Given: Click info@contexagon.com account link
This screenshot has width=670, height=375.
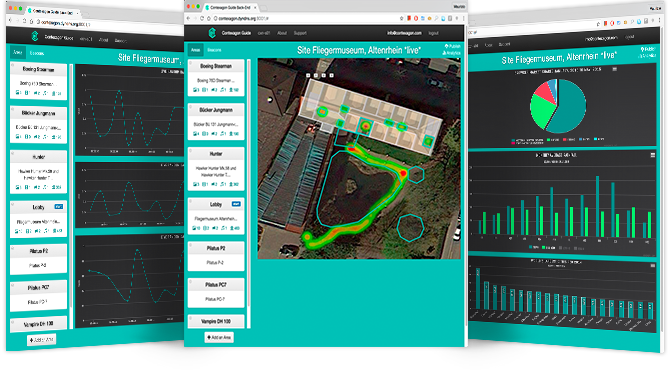Looking at the screenshot, I should pos(404,33).
